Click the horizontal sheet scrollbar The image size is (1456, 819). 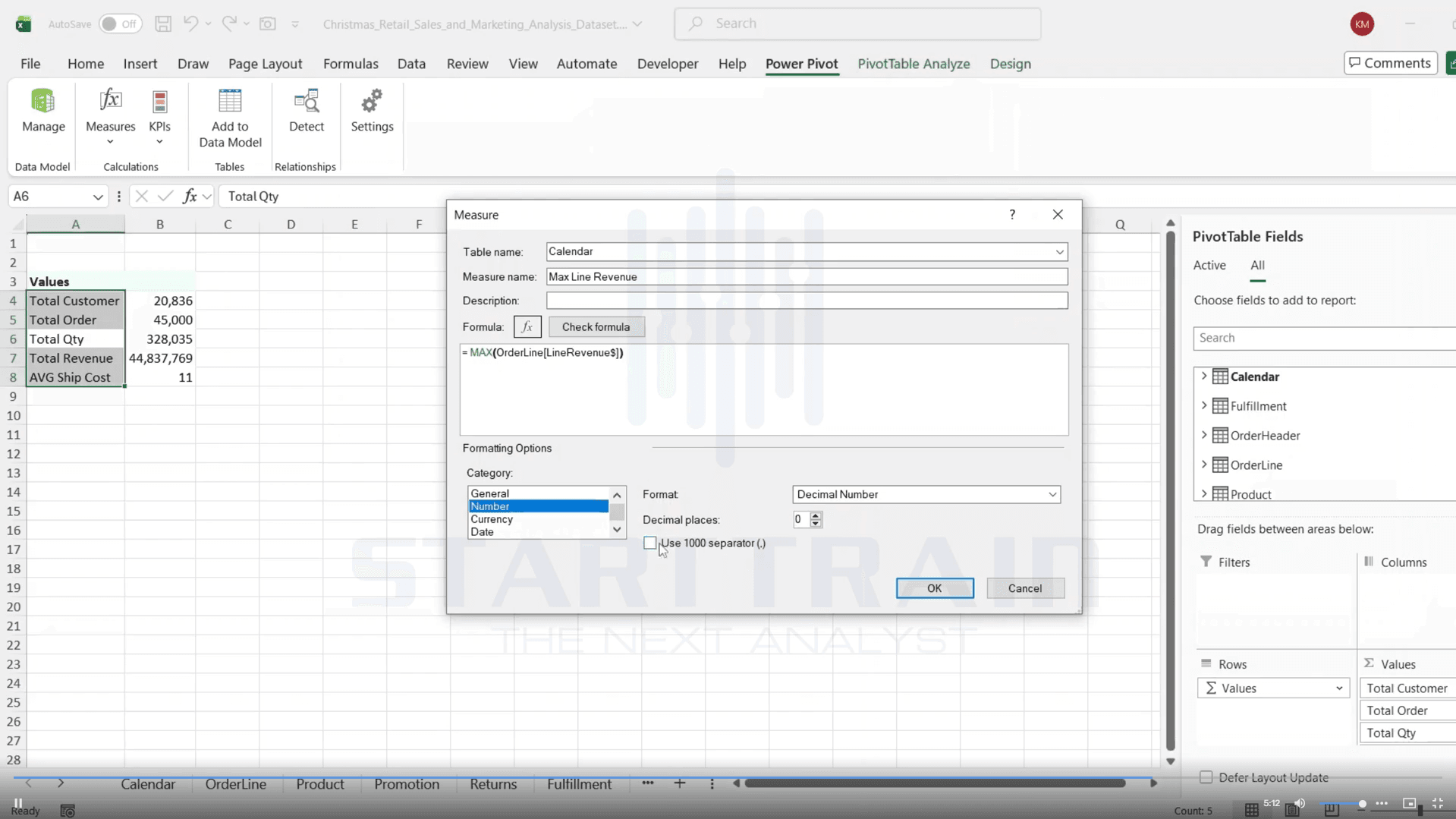point(935,783)
